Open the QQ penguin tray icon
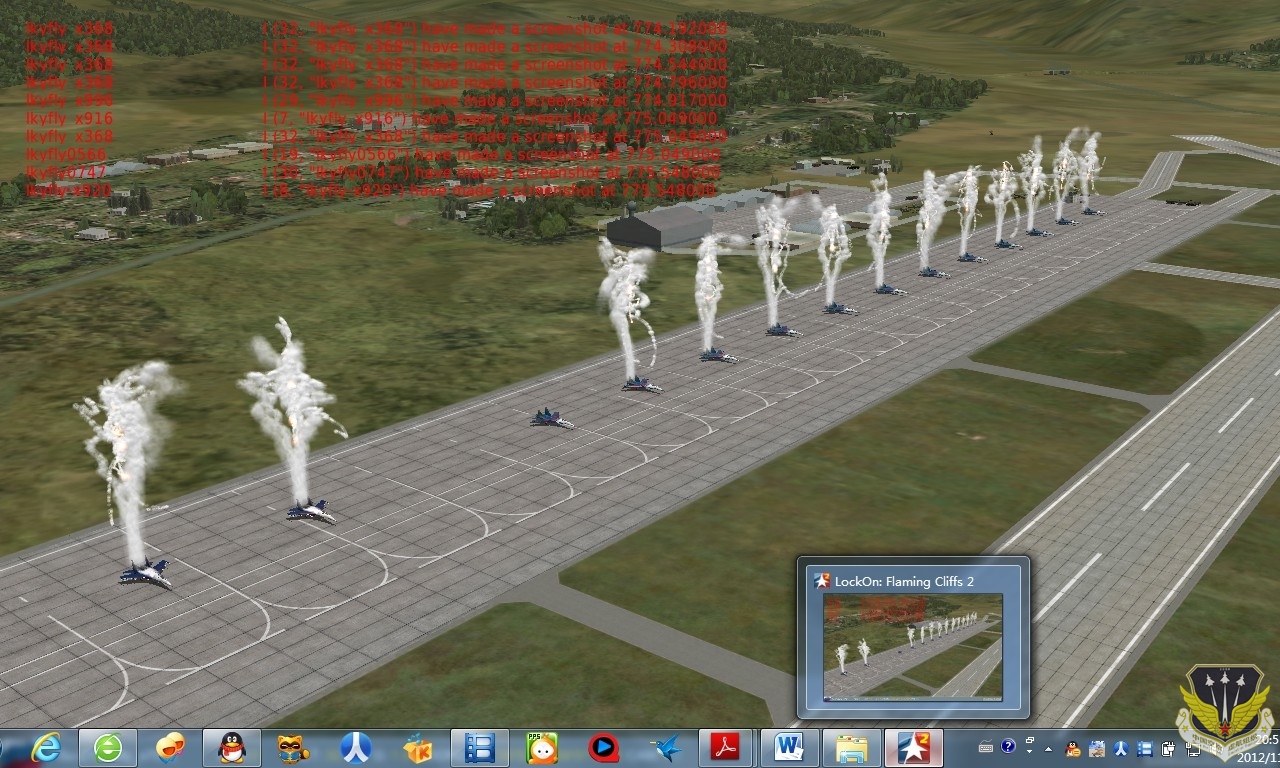 click(x=1073, y=749)
